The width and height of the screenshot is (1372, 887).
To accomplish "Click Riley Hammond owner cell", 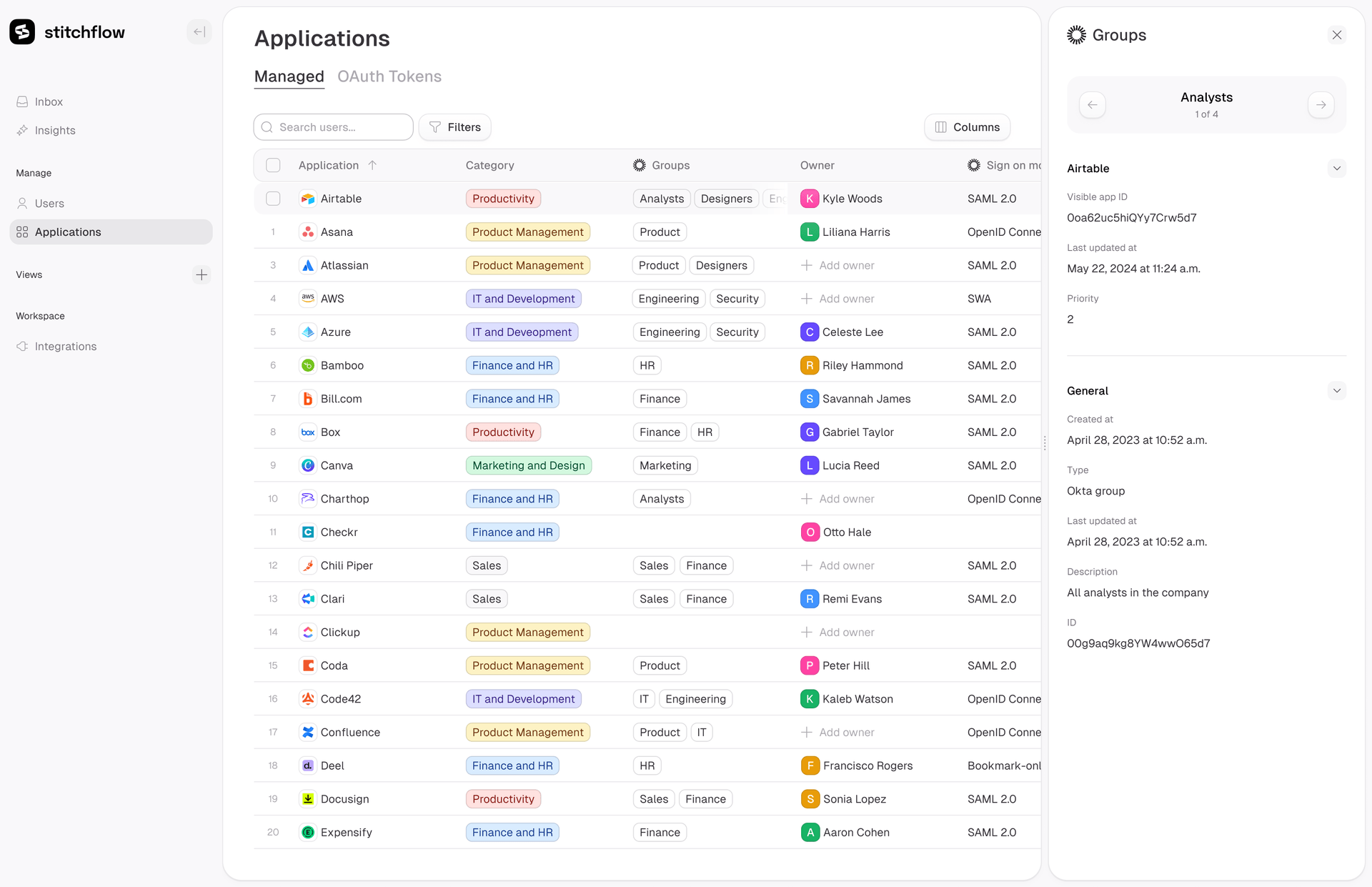I will 852,365.
